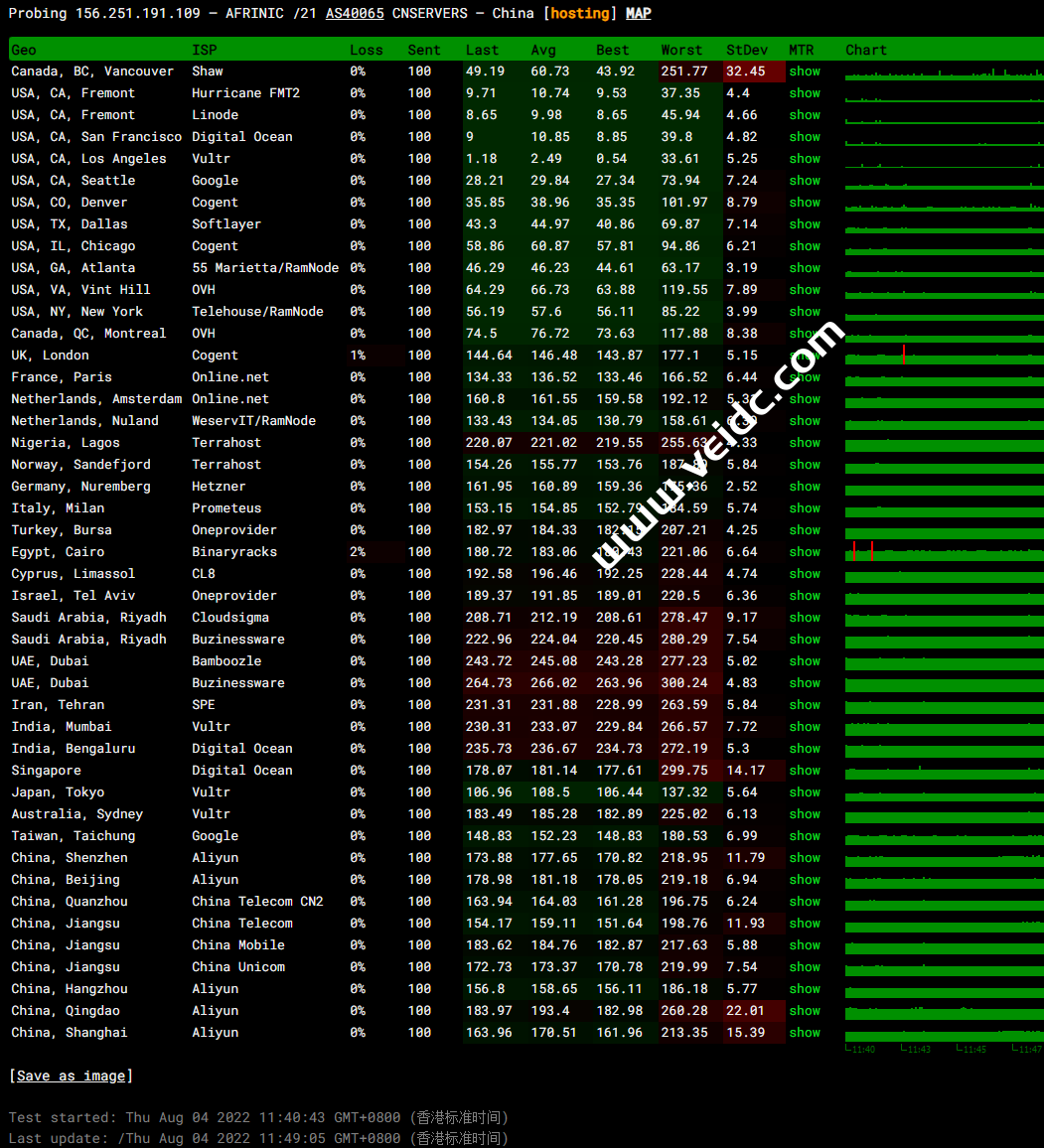Show MTR for Australia, Sydney Vultr
The image size is (1044, 1148).
click(805, 814)
